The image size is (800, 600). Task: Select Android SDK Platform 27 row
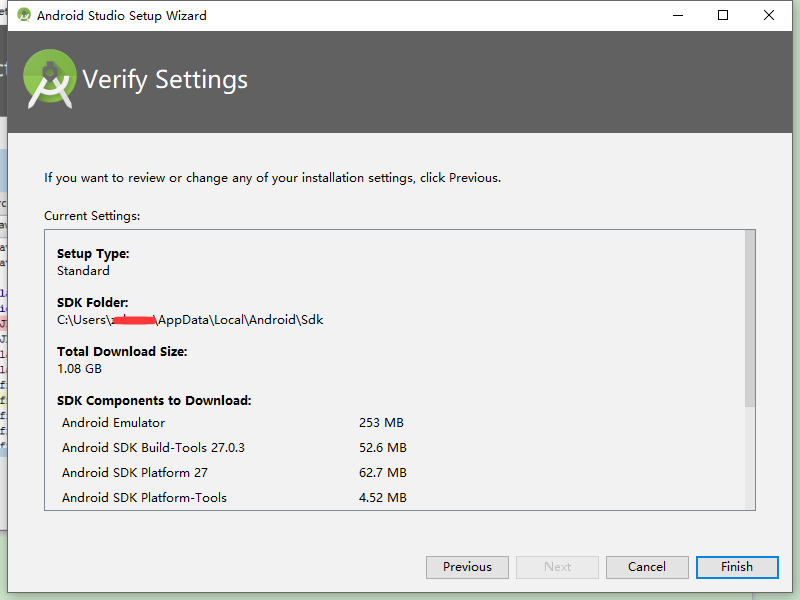coord(234,472)
